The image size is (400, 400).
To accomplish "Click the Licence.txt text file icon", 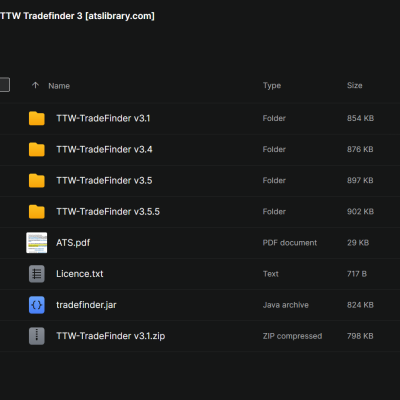I will [x=37, y=274].
